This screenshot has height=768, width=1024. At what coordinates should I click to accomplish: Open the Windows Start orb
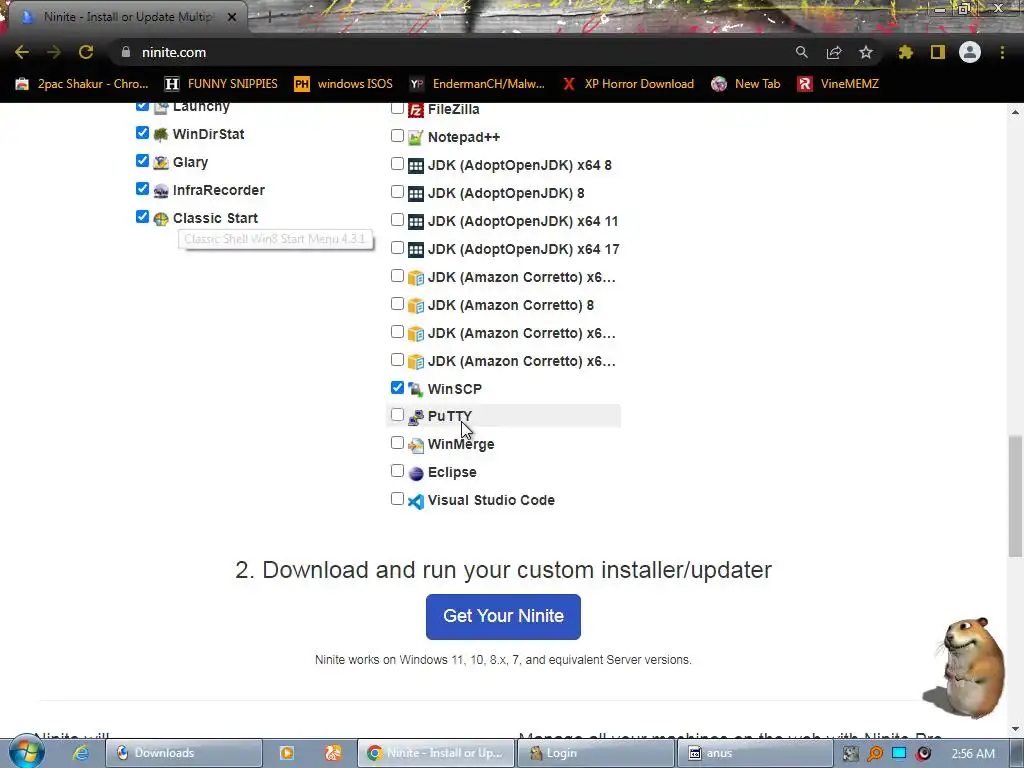[x=27, y=752]
